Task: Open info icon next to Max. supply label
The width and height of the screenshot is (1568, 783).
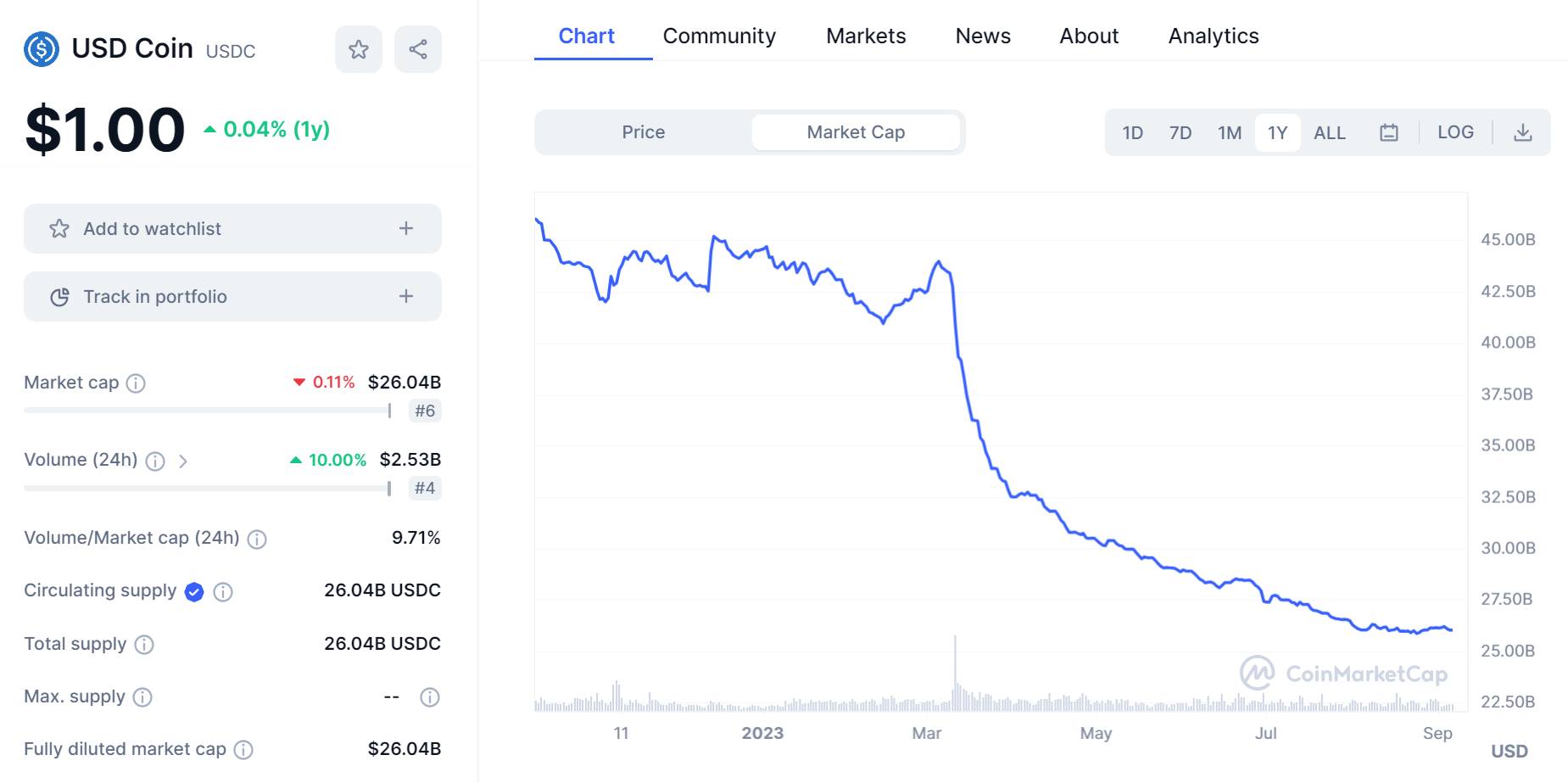Action: [x=142, y=697]
